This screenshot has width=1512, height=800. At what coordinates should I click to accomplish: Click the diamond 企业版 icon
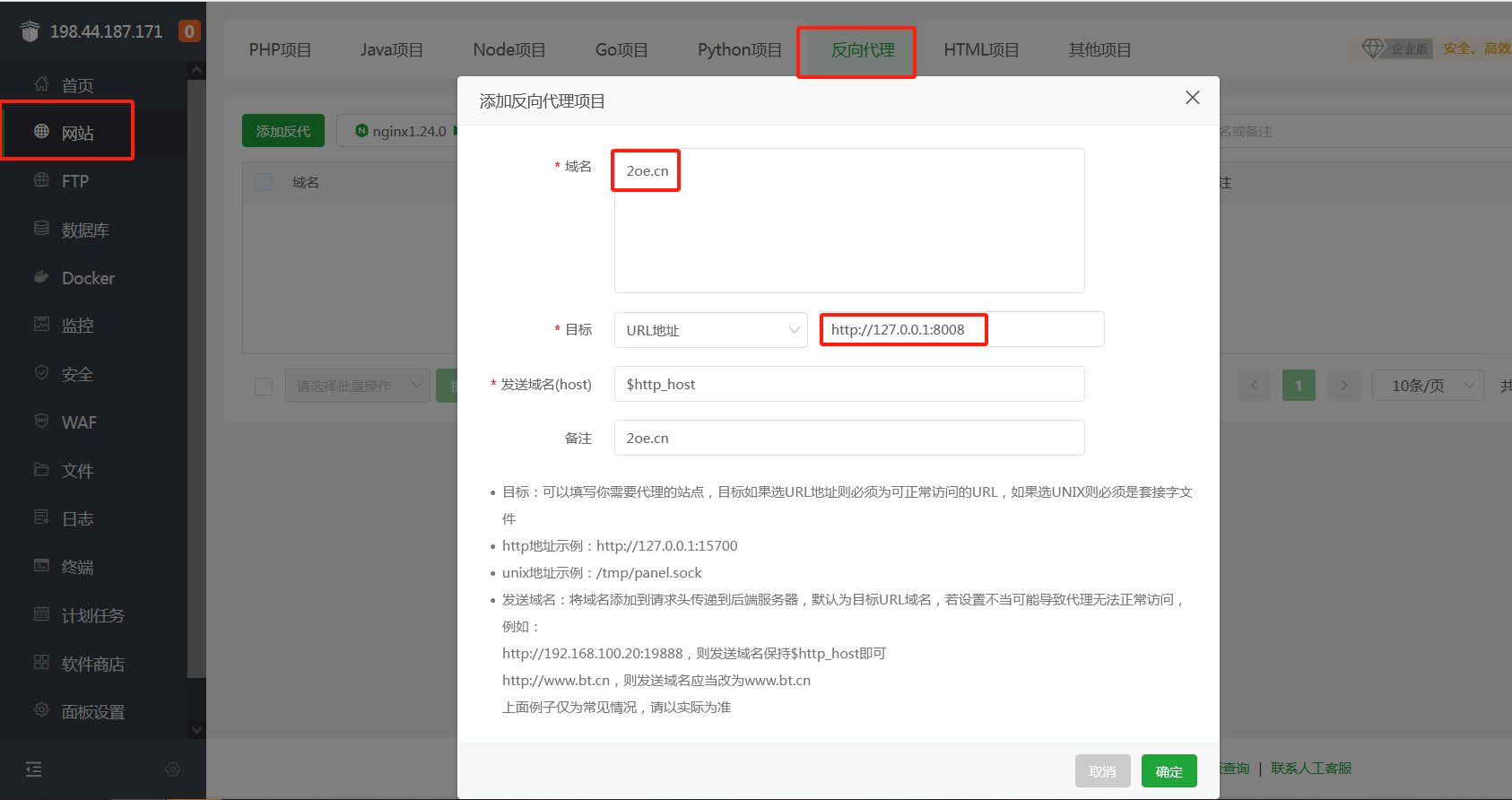(x=1372, y=48)
